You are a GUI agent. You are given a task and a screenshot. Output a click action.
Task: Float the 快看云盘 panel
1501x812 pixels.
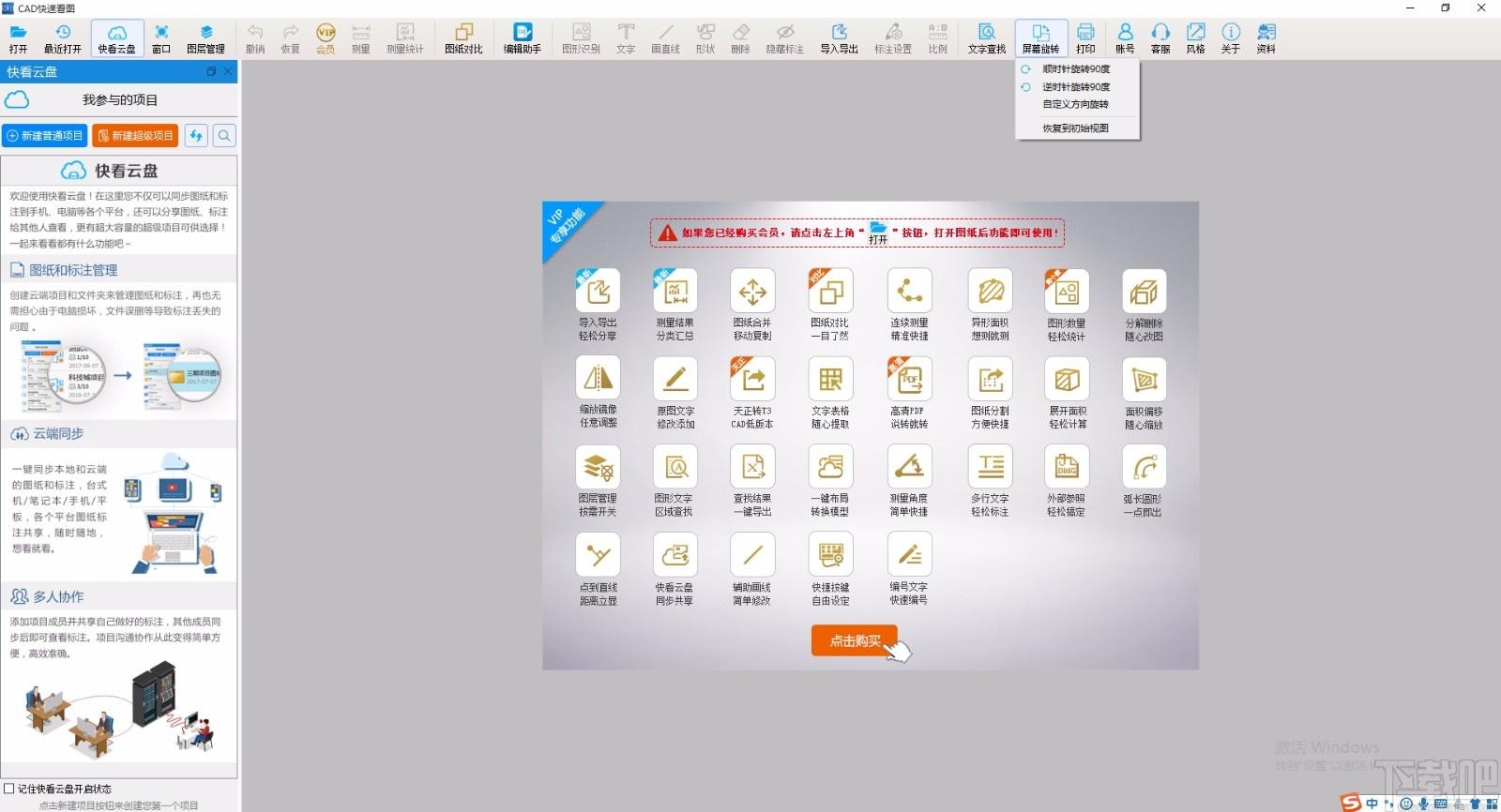211,71
